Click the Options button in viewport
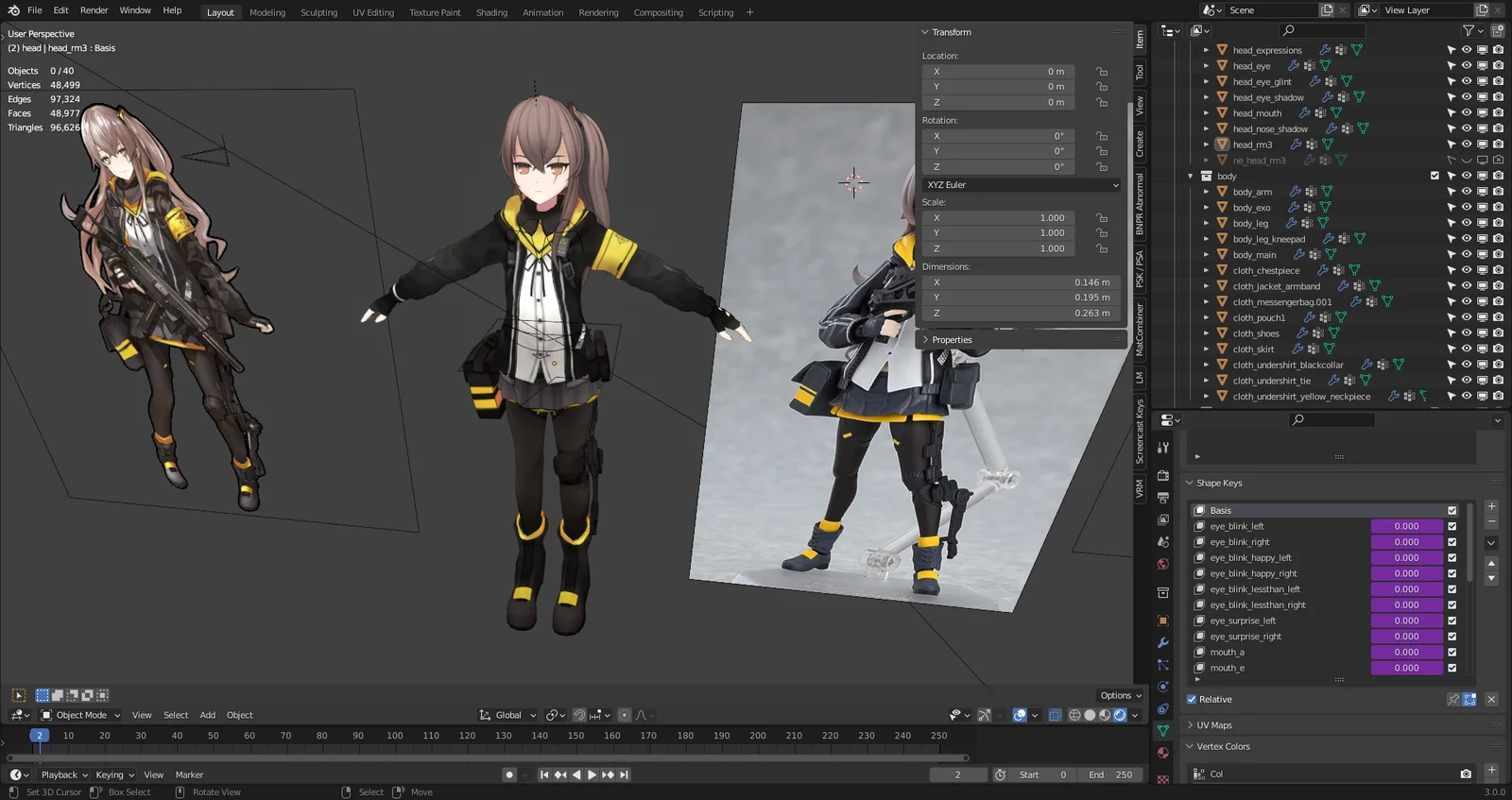Viewport: 1512px width, 800px height. click(1121, 695)
